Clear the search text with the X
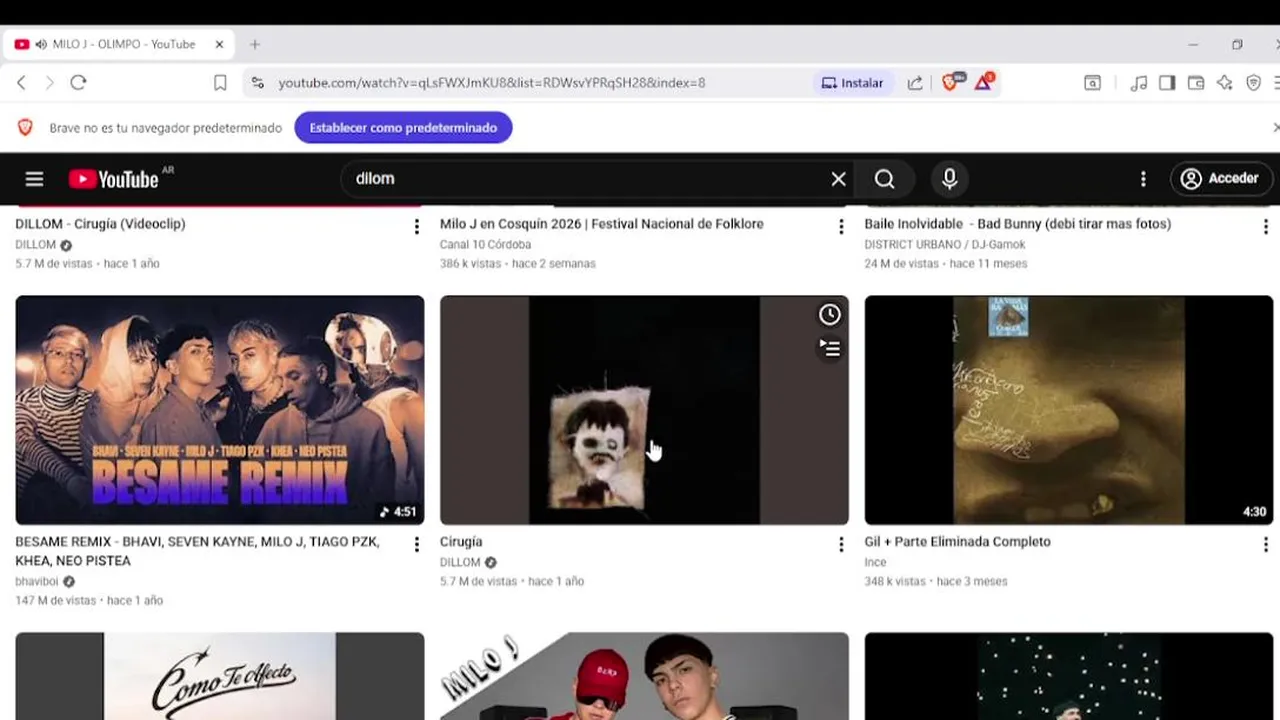 [x=838, y=179]
